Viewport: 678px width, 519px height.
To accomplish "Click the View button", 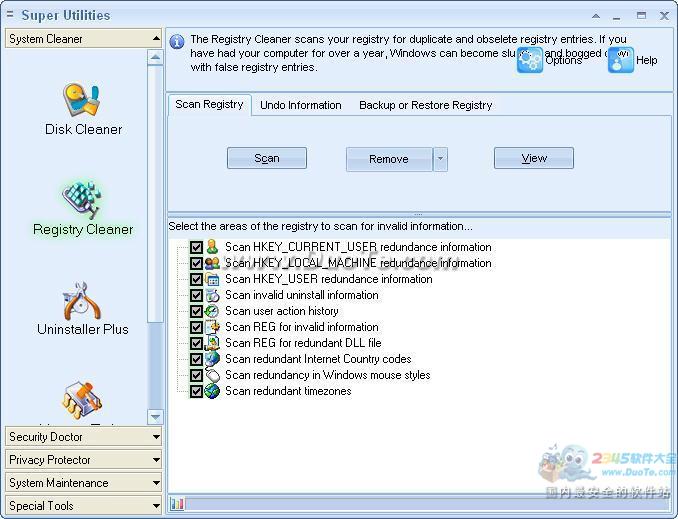I will point(534,158).
